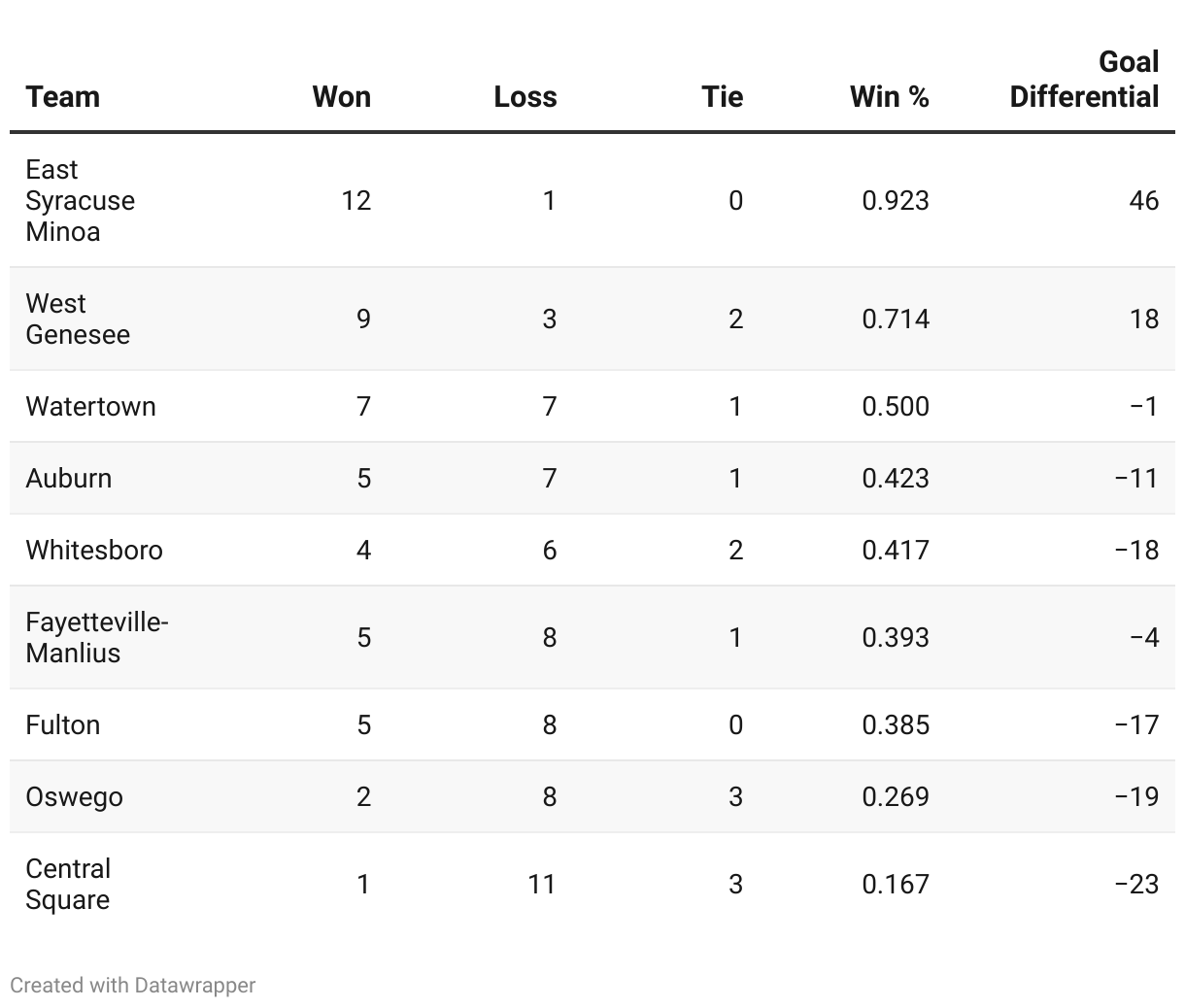The height and width of the screenshot is (1008, 1185).
Task: Select the Whitesboro row label
Action: [x=94, y=550]
